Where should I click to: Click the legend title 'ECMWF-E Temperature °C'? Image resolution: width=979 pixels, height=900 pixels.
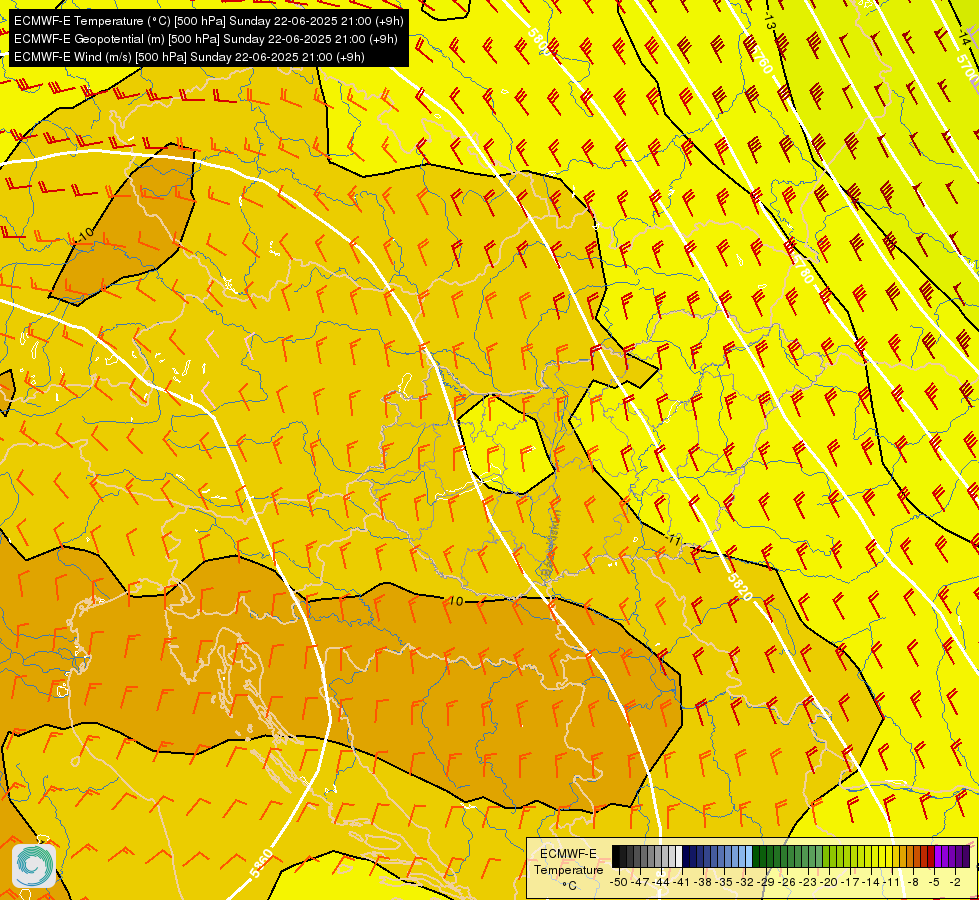[x=568, y=869]
